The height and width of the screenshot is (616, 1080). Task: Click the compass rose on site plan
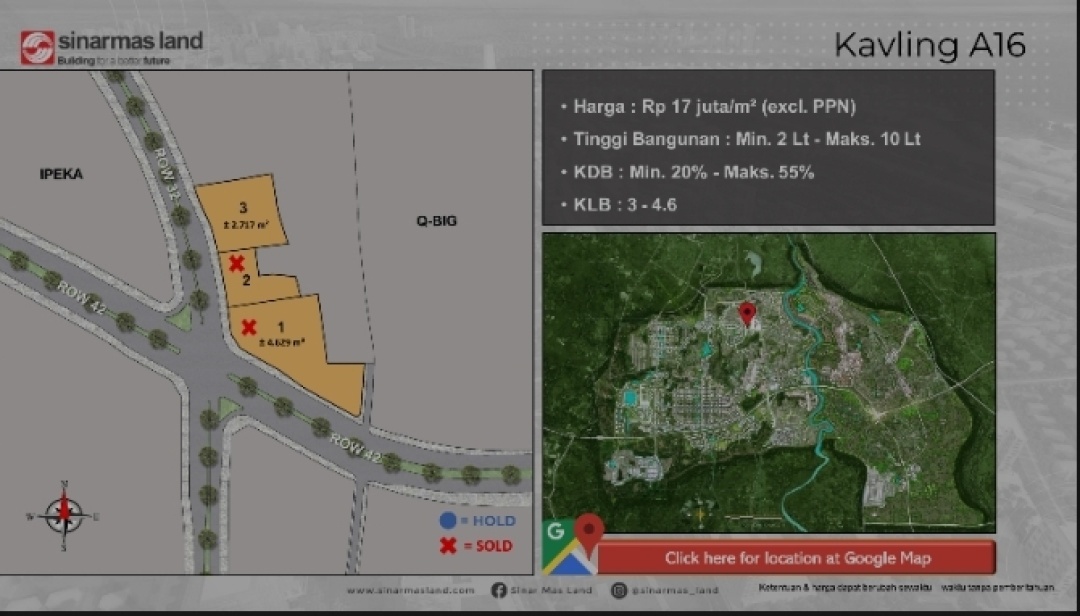(65, 513)
